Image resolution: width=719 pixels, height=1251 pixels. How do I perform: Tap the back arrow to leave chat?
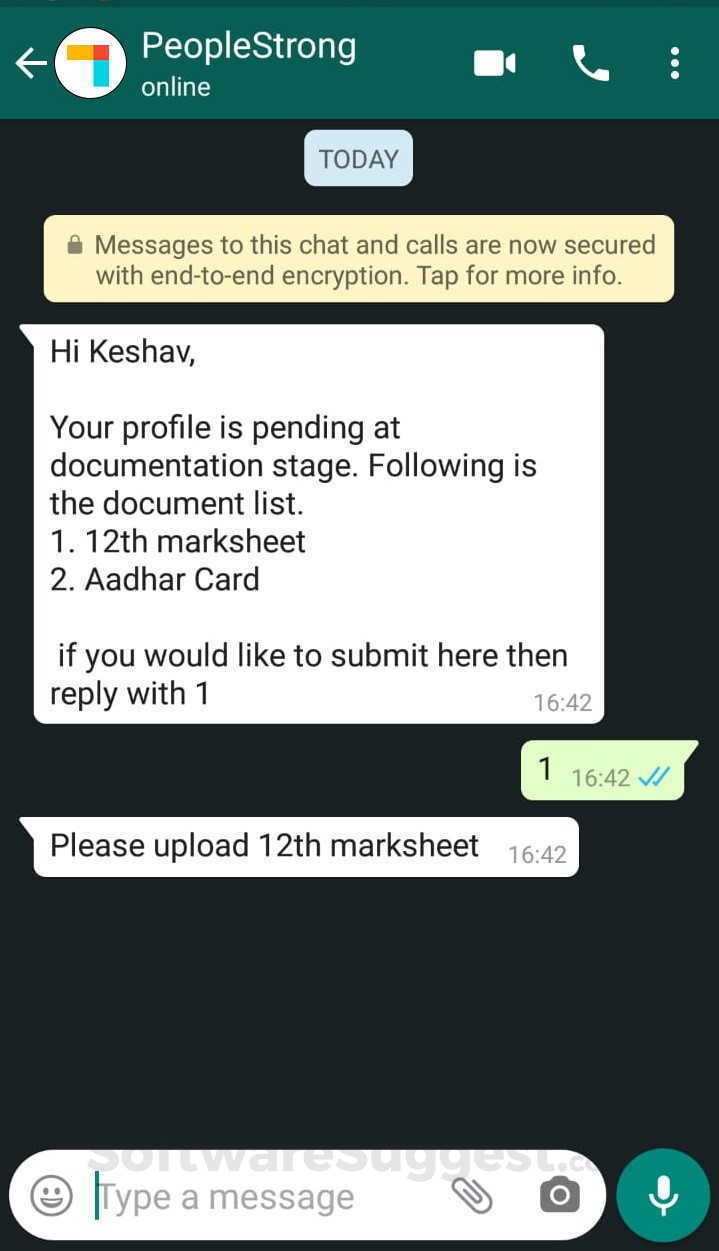[29, 62]
